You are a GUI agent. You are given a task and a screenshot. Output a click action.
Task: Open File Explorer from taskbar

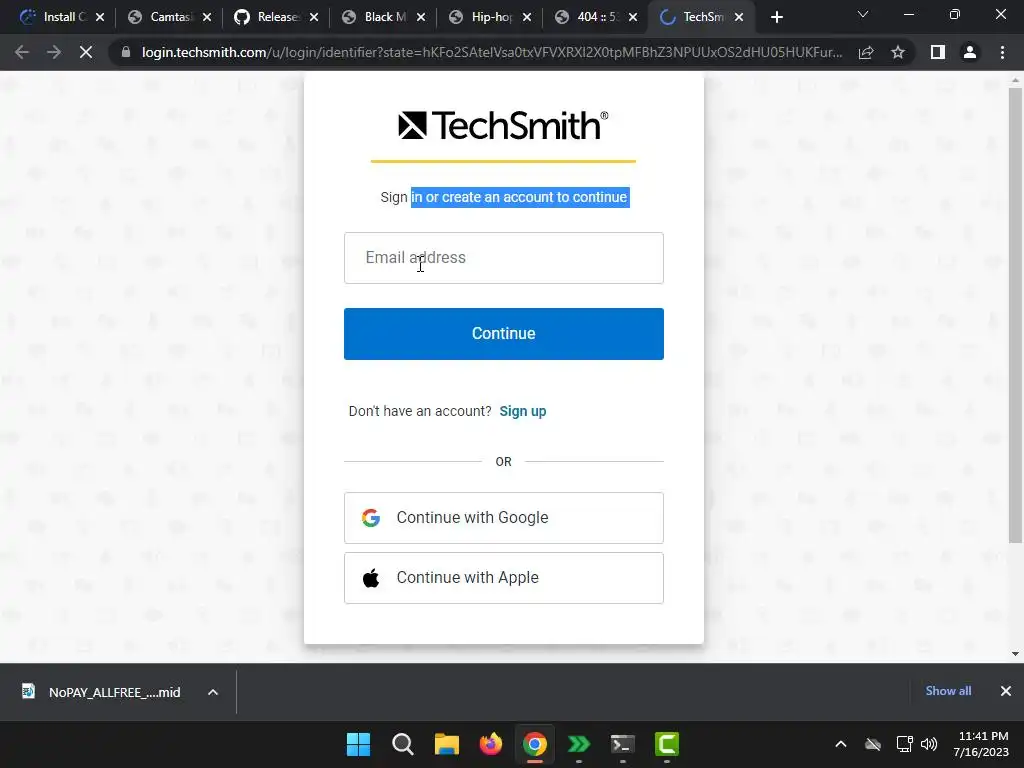(447, 744)
